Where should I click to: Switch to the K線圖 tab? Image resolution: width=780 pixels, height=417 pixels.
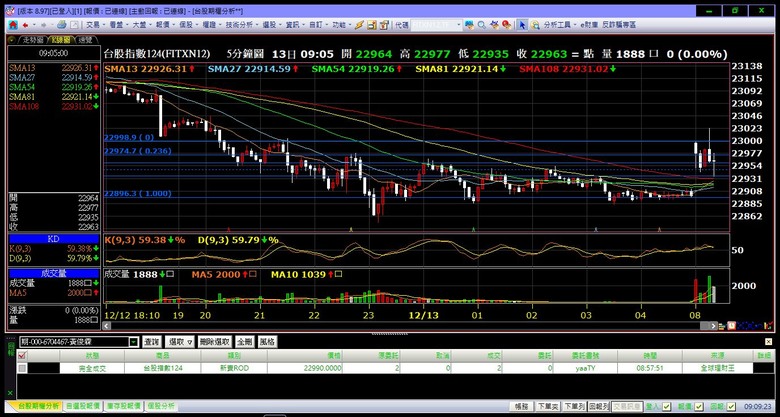pyautogui.click(x=62, y=39)
